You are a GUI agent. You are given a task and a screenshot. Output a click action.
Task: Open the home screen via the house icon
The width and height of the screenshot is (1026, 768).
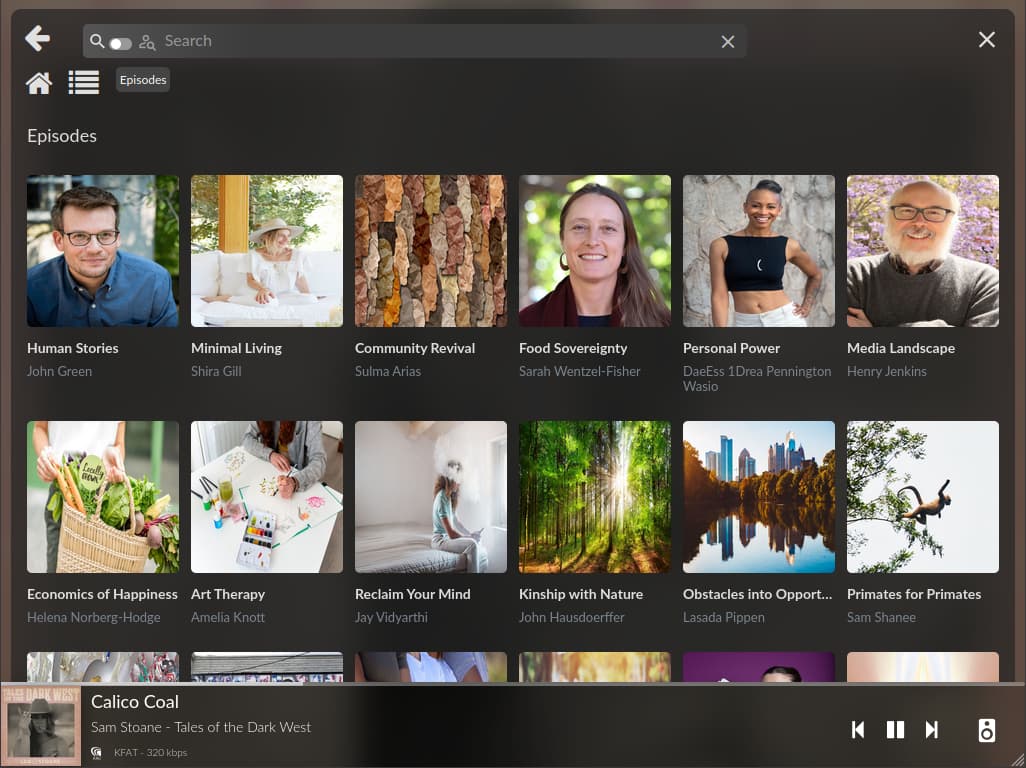pos(39,83)
